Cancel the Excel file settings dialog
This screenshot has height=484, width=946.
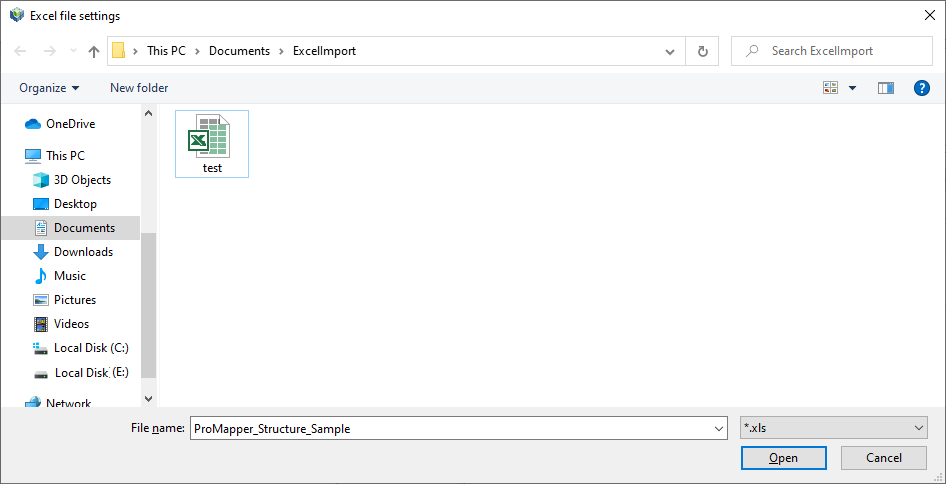tap(883, 458)
